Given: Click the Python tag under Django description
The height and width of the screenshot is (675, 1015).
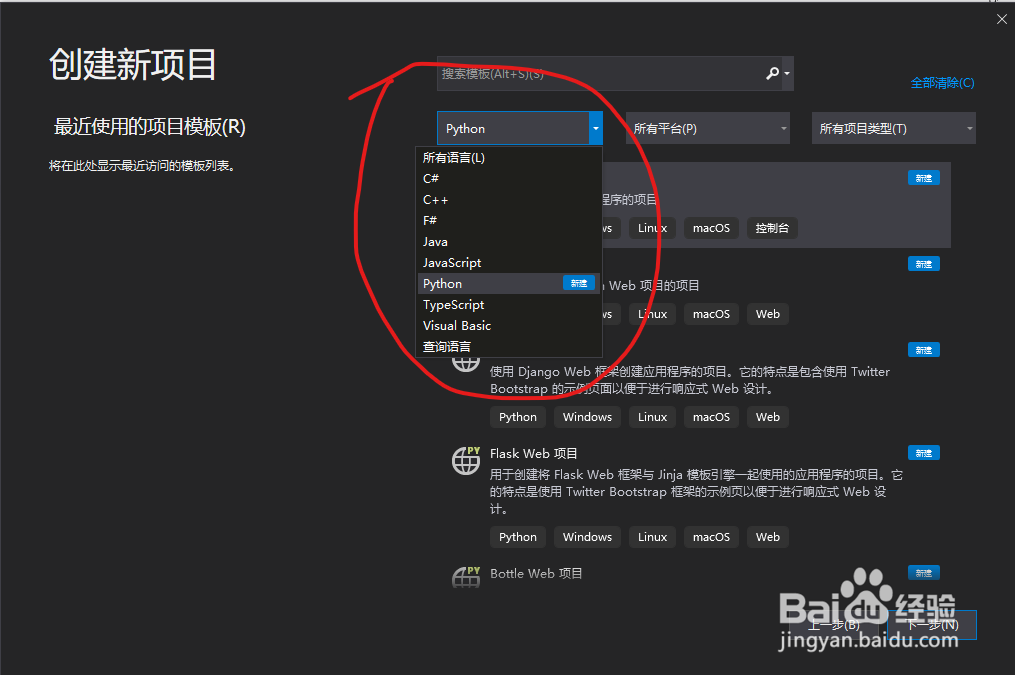Looking at the screenshot, I should [518, 417].
